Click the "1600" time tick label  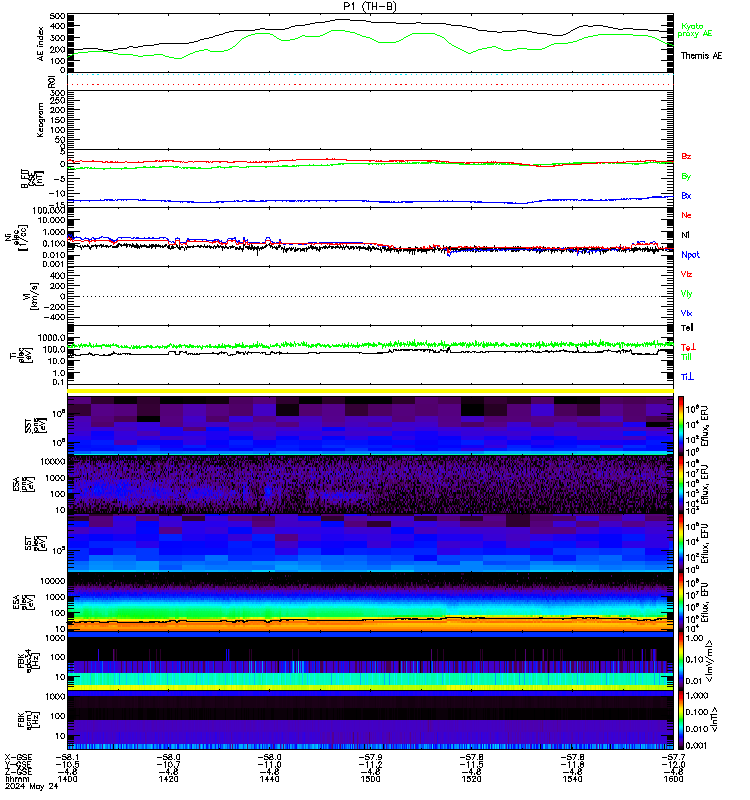(x=673, y=779)
